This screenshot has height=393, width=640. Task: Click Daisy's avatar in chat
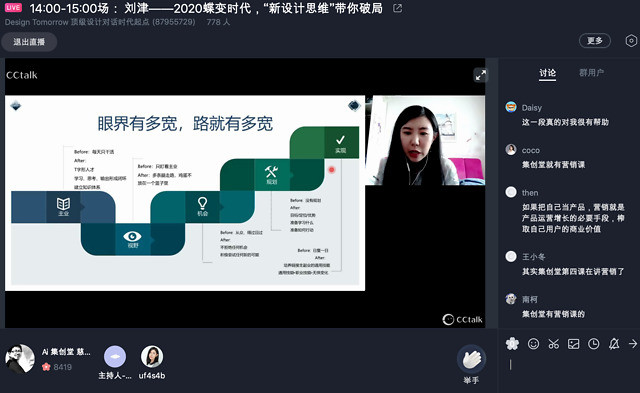pyautogui.click(x=511, y=107)
